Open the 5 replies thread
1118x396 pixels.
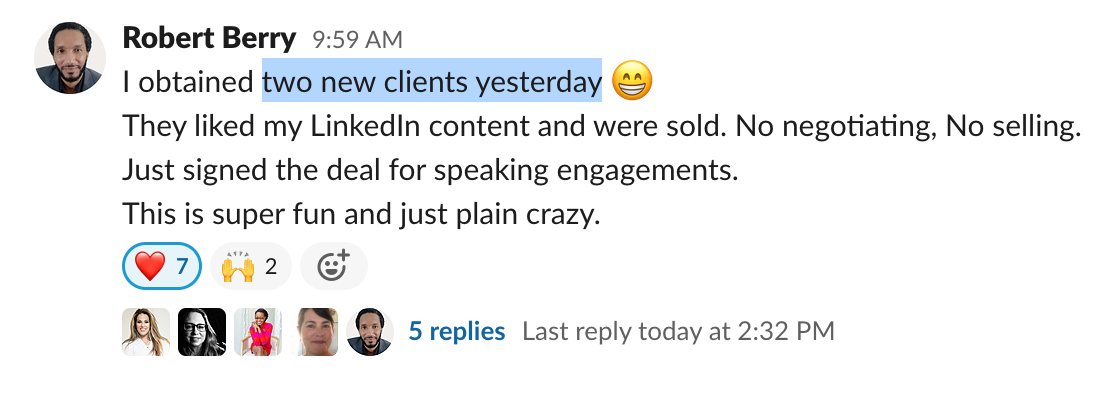point(457,331)
